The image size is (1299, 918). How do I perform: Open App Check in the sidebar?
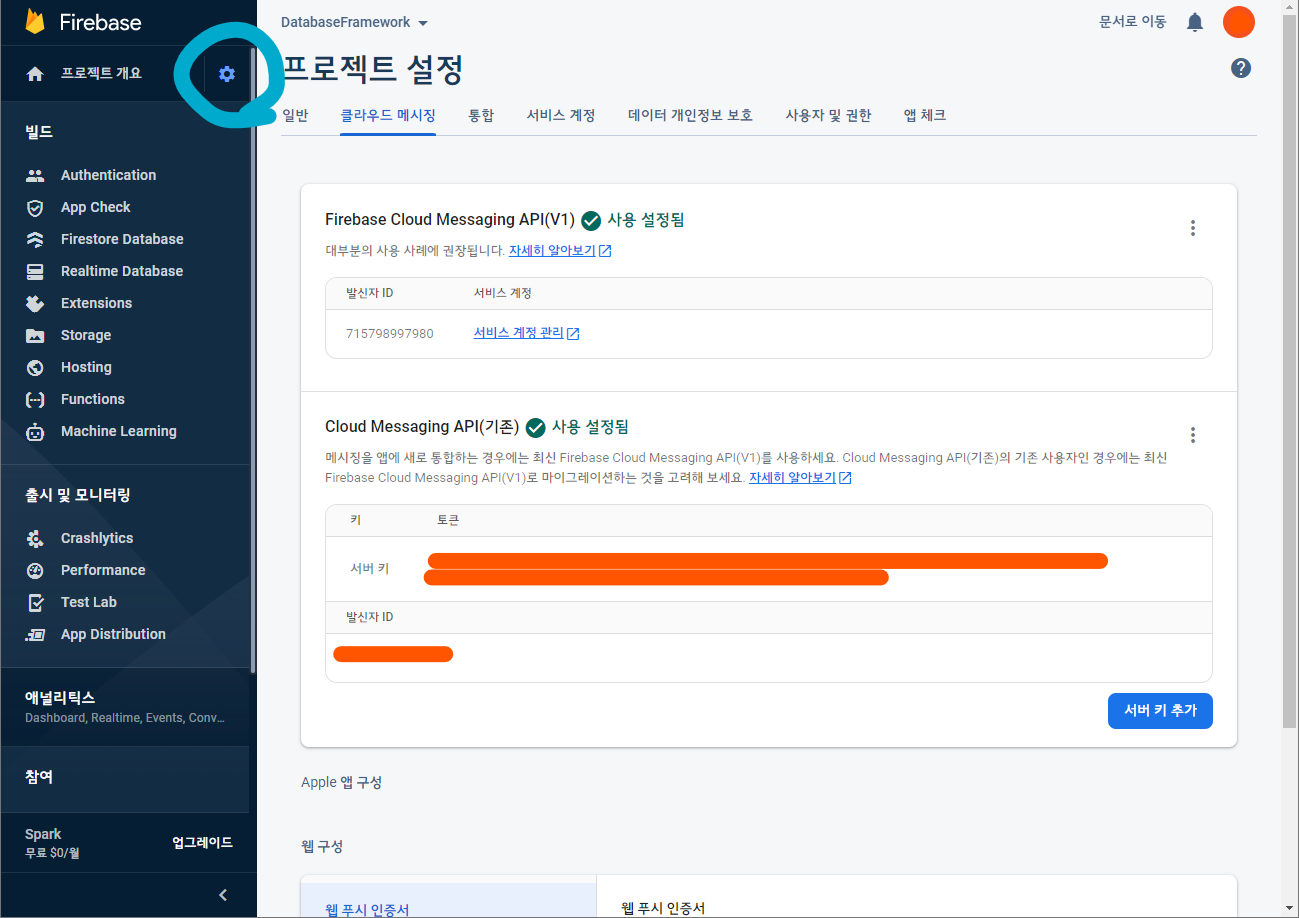pyautogui.click(x=96, y=207)
